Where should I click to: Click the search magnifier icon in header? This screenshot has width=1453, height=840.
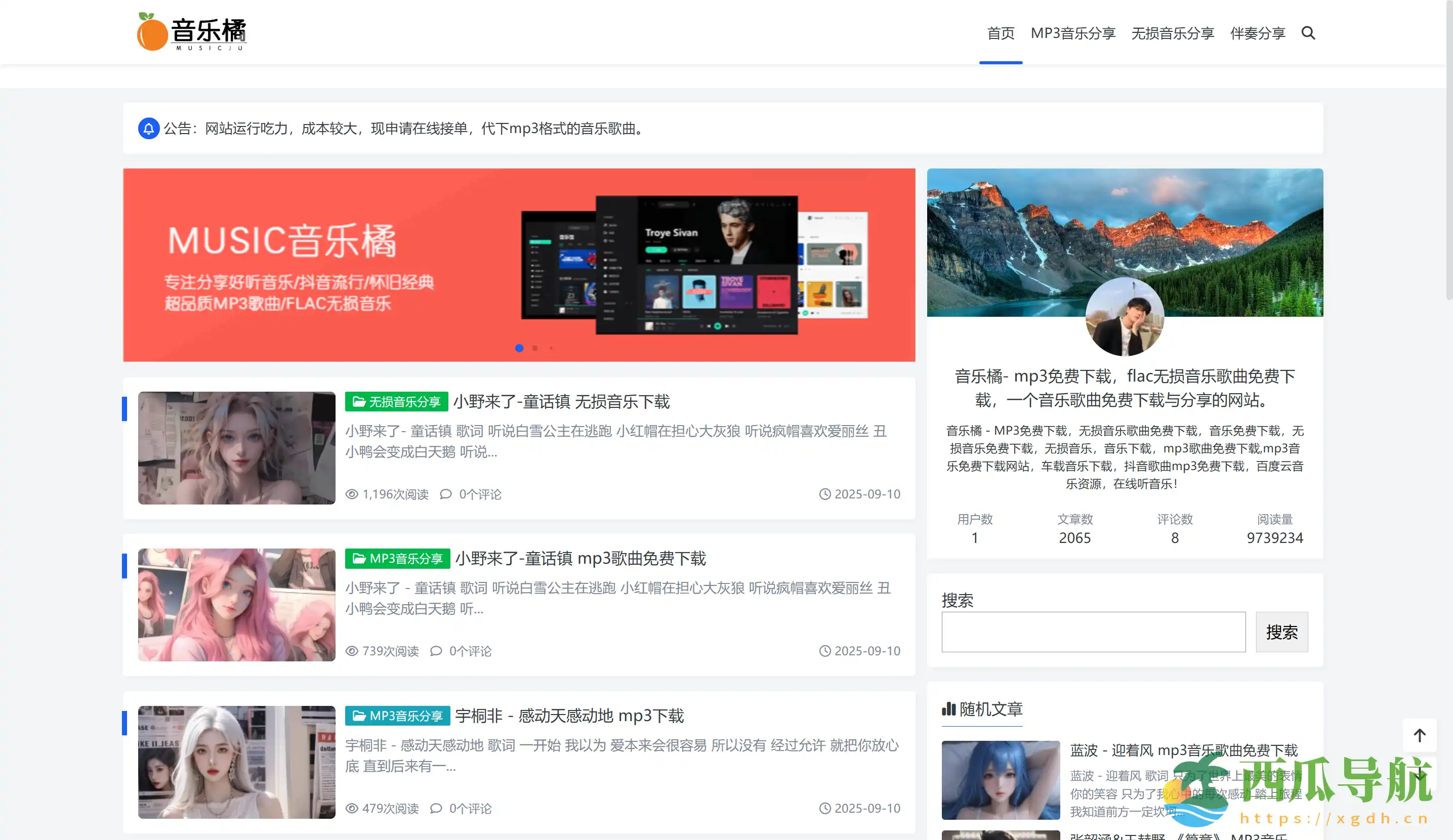tap(1308, 33)
